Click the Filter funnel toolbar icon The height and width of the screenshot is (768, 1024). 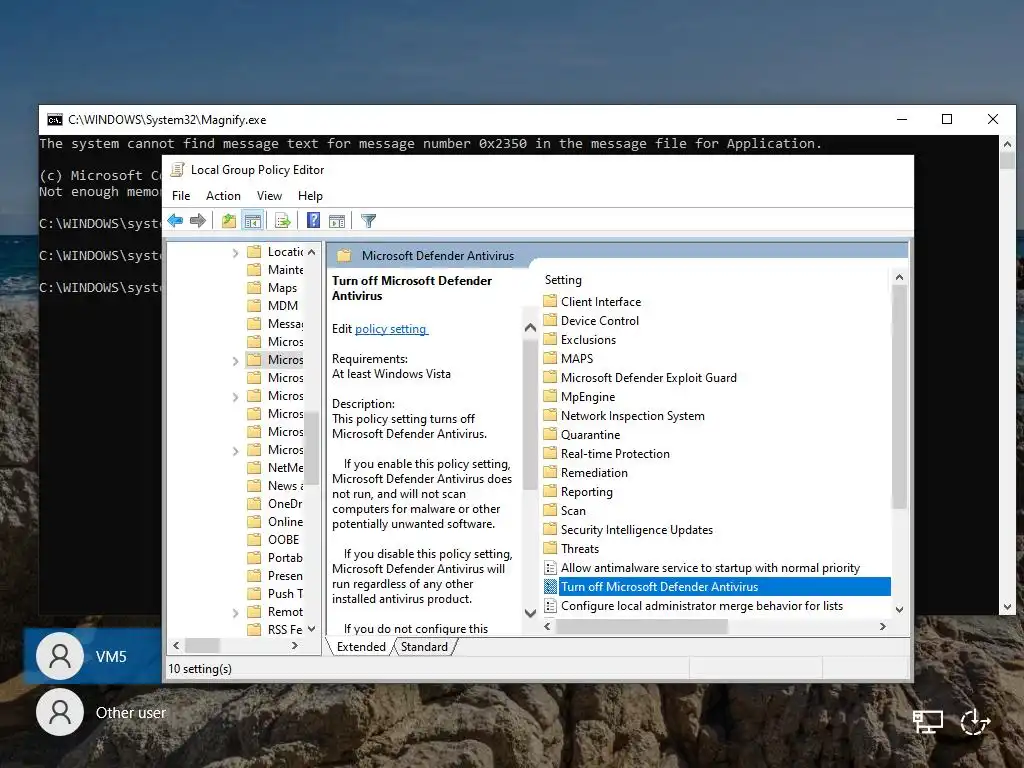coord(368,221)
